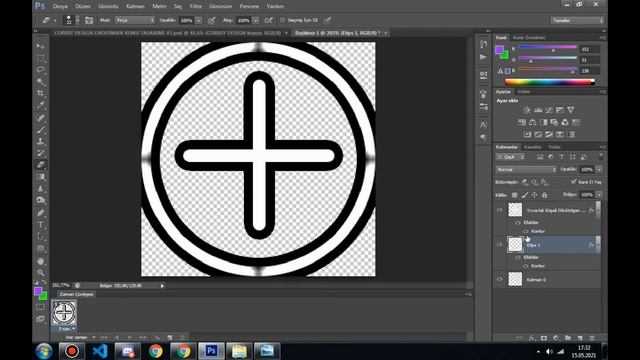Add Levels adjustment
This screenshot has height=360, width=640.
click(538, 110)
